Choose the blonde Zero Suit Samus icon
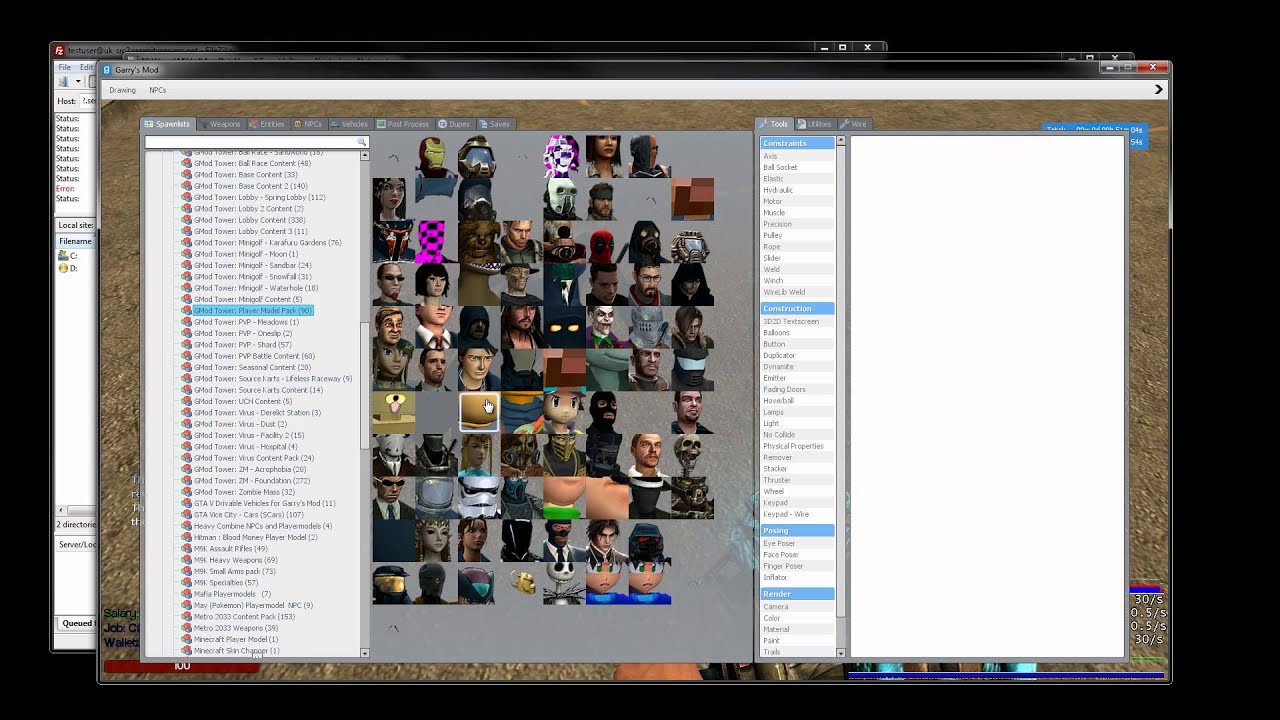The image size is (1280, 720). coord(478,455)
